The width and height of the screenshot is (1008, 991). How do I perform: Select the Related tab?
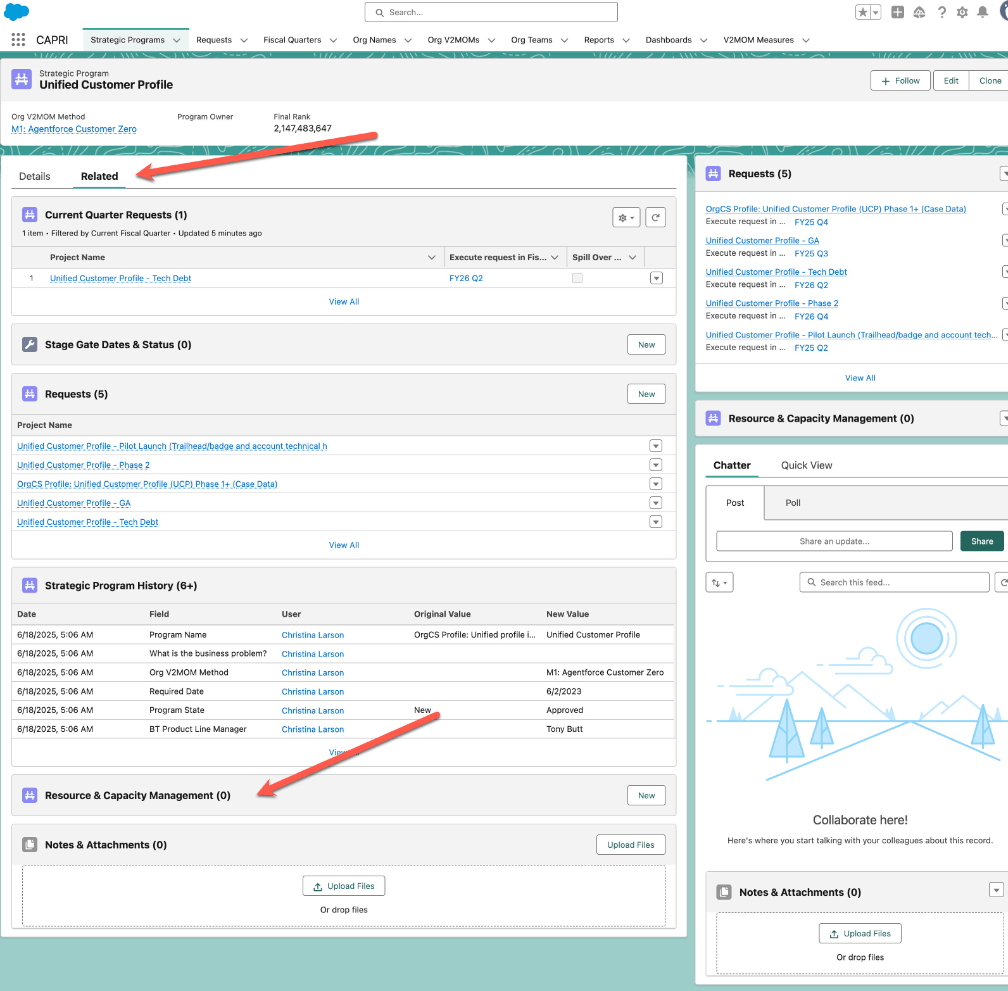tap(100, 176)
